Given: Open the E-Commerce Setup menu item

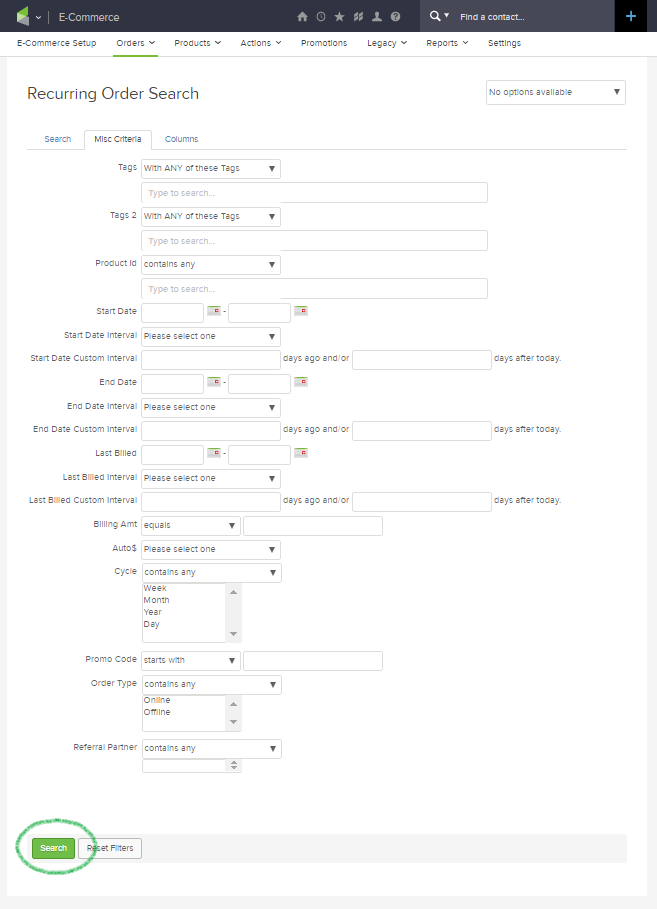Looking at the screenshot, I should pyautogui.click(x=57, y=43).
